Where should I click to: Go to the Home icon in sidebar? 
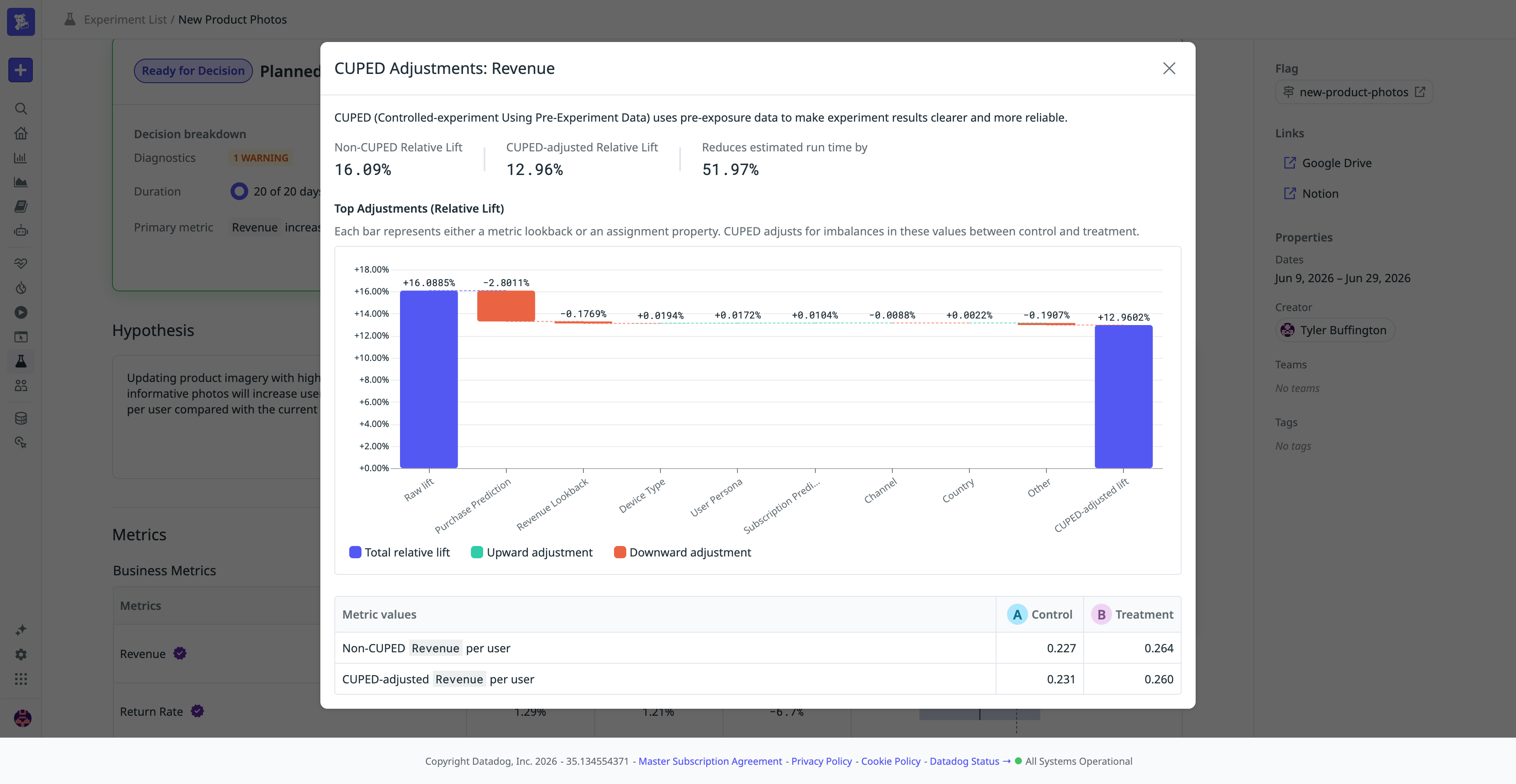21,133
